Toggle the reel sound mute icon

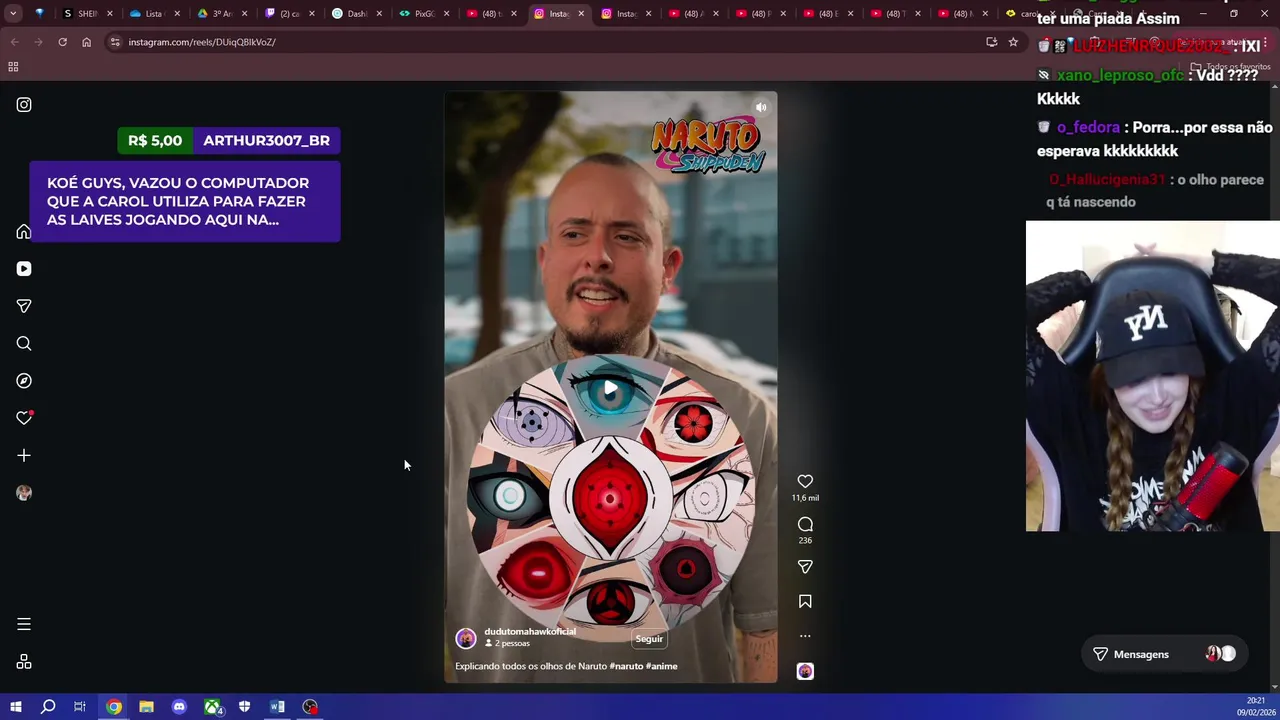tap(761, 107)
